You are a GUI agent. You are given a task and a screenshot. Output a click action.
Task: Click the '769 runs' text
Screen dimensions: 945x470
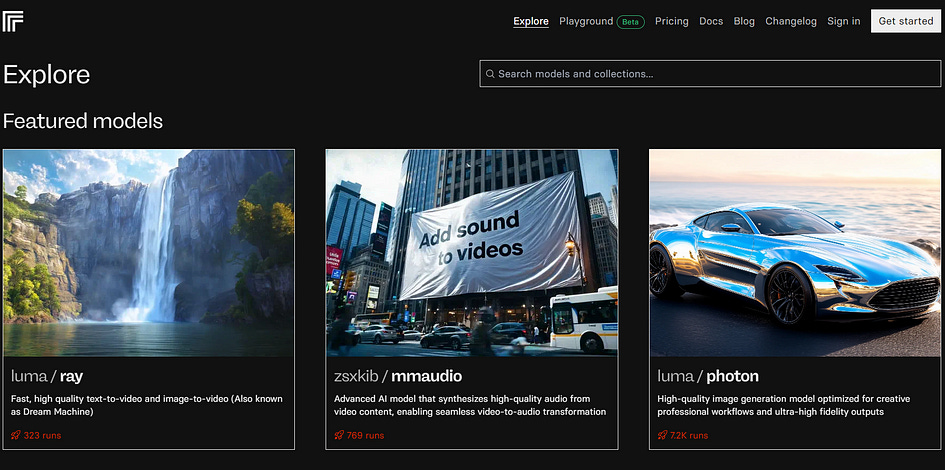365,435
